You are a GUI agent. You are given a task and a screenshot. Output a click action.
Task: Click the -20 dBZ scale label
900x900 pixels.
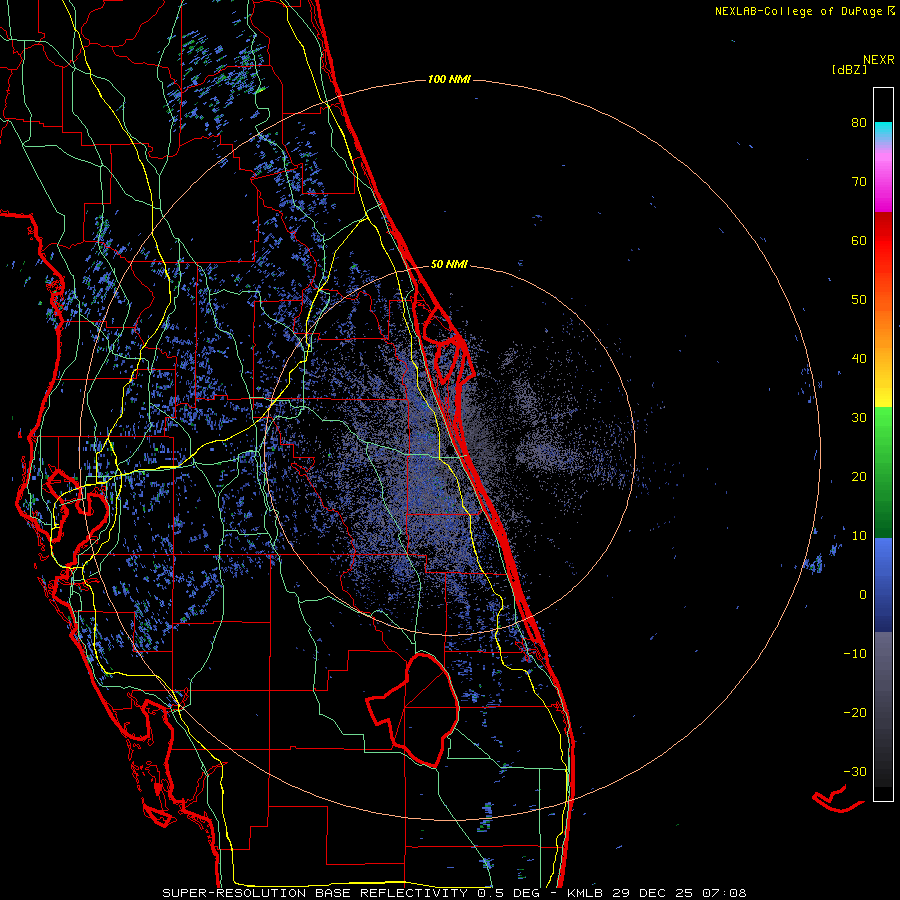[x=855, y=712]
